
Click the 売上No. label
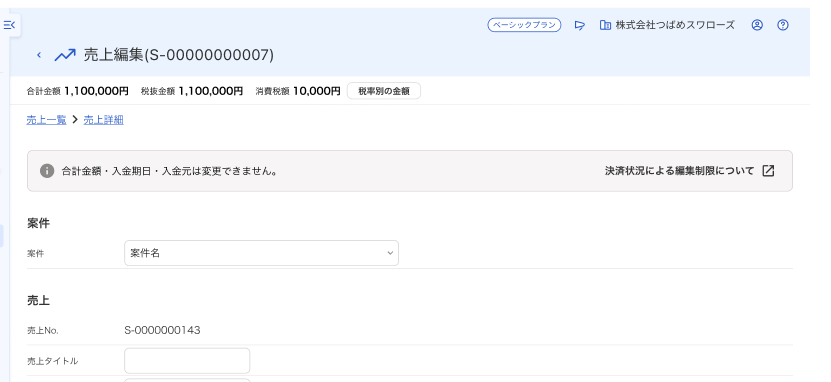[42, 331]
